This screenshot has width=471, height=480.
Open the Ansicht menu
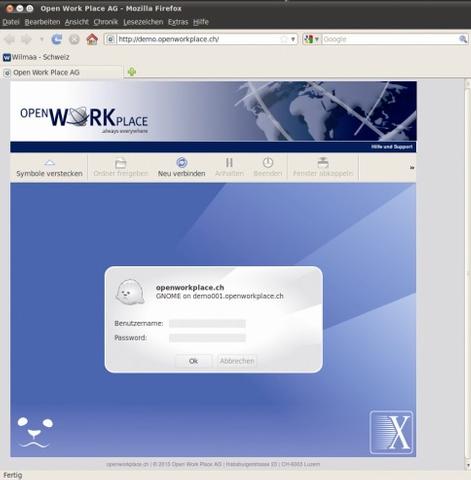[77, 22]
